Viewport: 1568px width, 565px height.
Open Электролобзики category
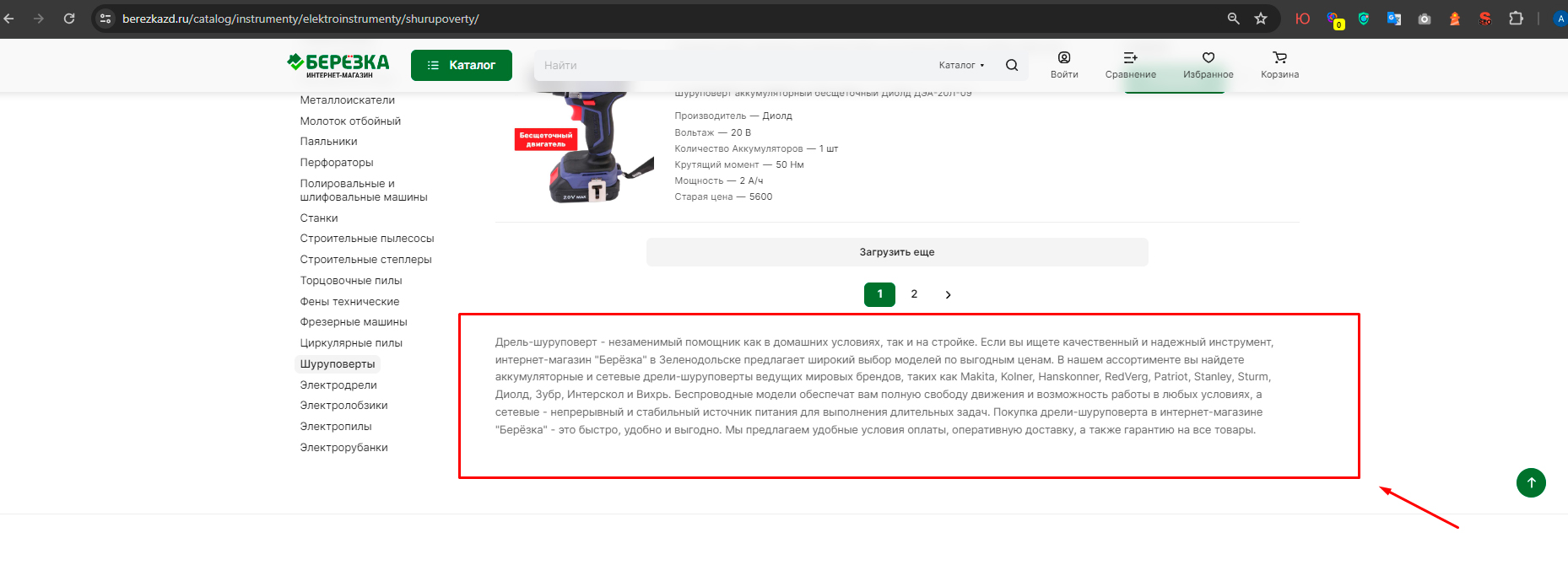pyautogui.click(x=343, y=406)
